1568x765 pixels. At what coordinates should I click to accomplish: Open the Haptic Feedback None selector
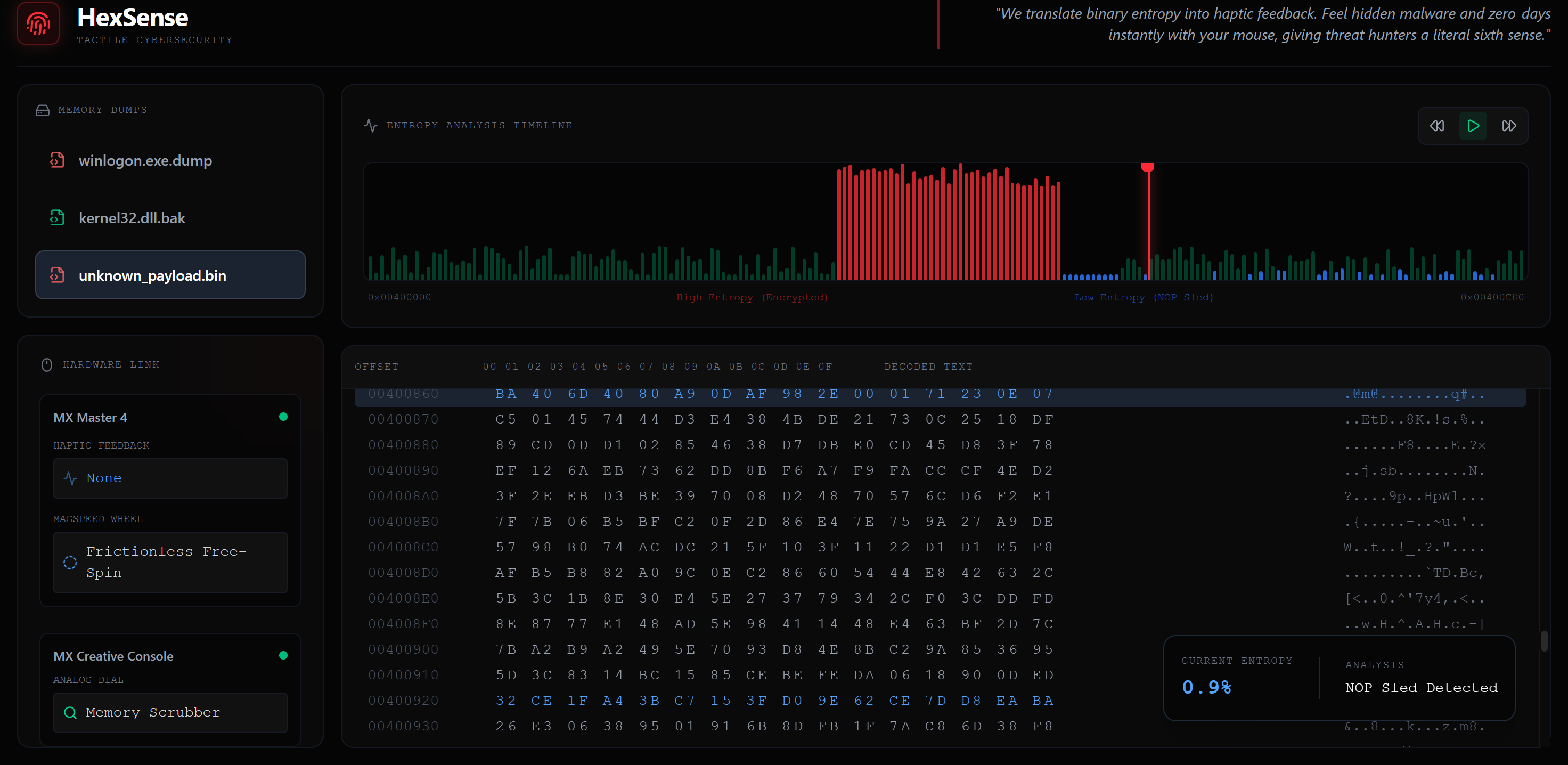(170, 478)
